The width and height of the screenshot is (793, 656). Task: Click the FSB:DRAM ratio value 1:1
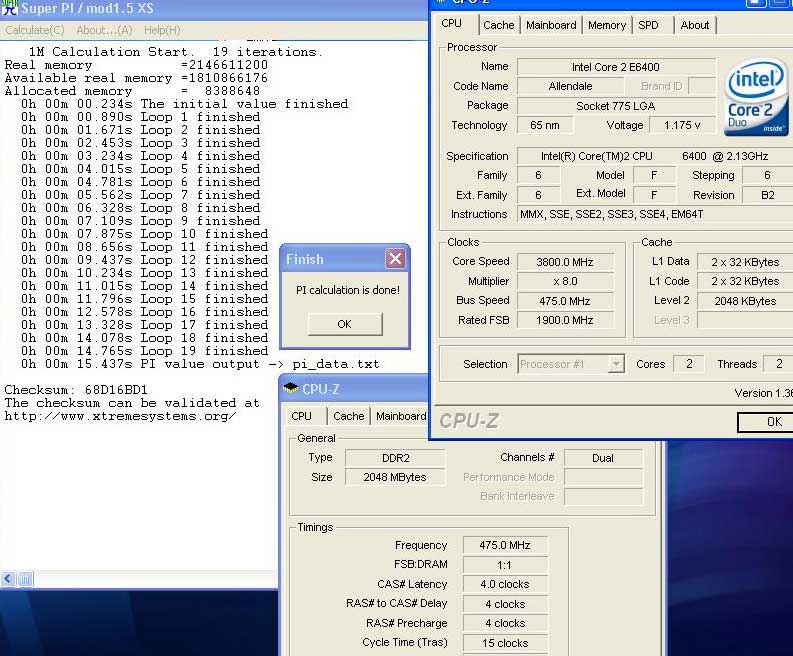[505, 564]
